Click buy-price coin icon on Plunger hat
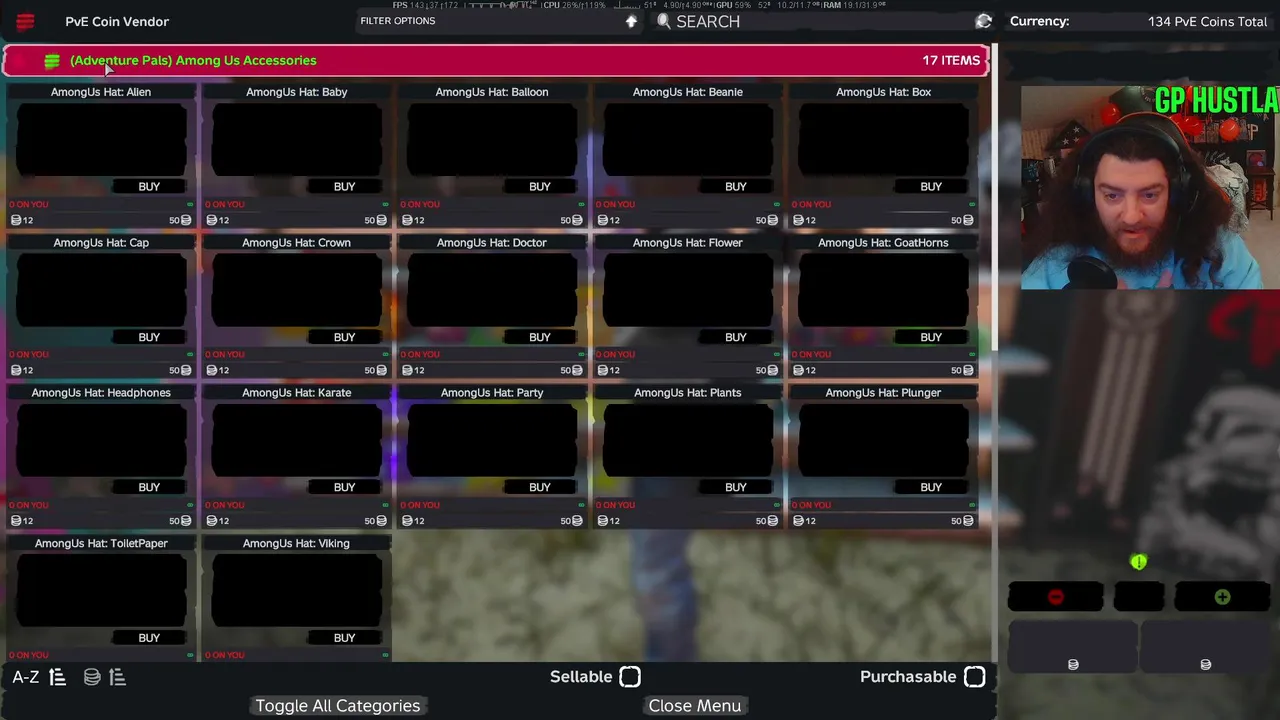This screenshot has width=1280, height=720. pos(968,521)
